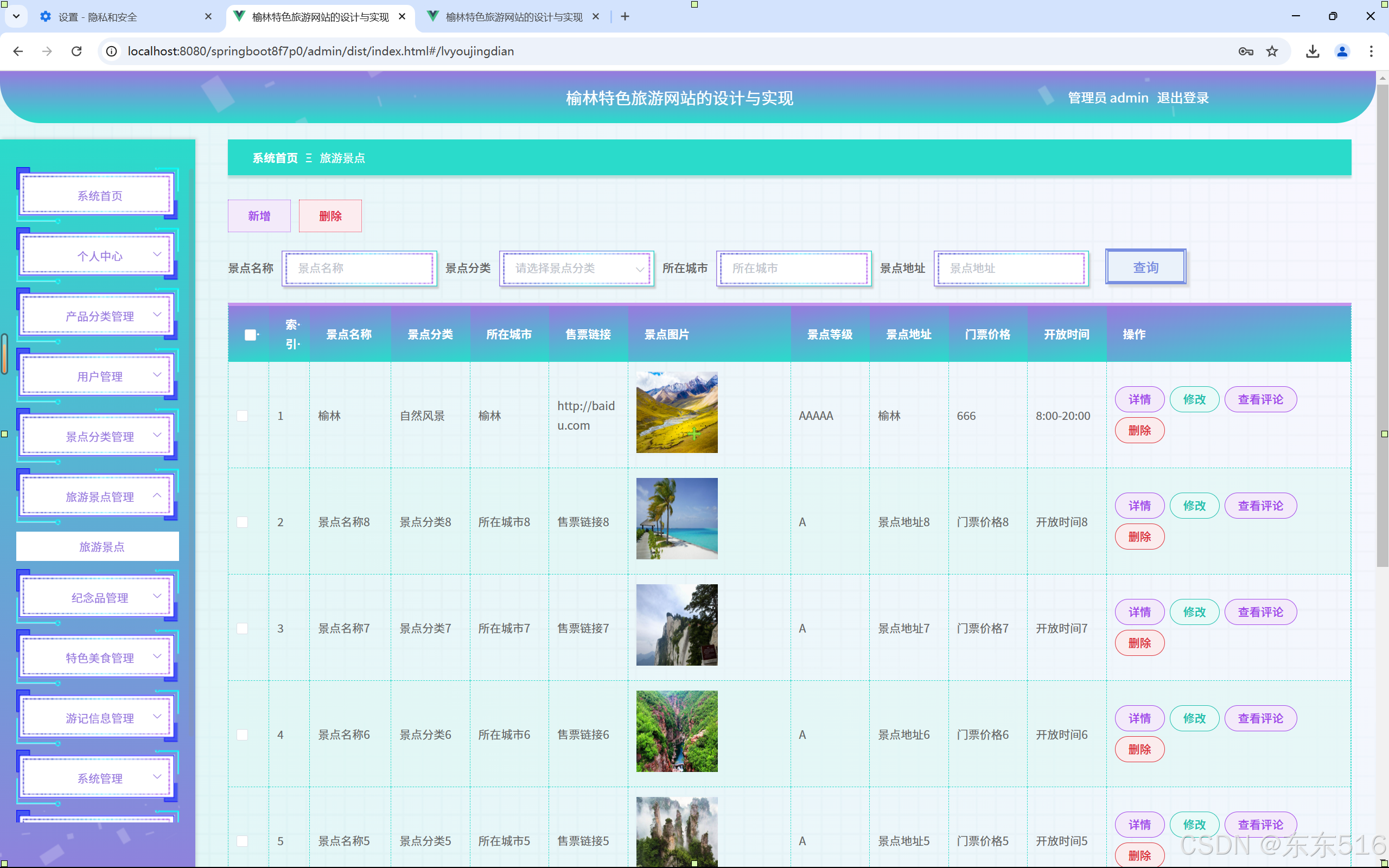Open Chrome's three-dot menu
1389x868 pixels.
1371,51
